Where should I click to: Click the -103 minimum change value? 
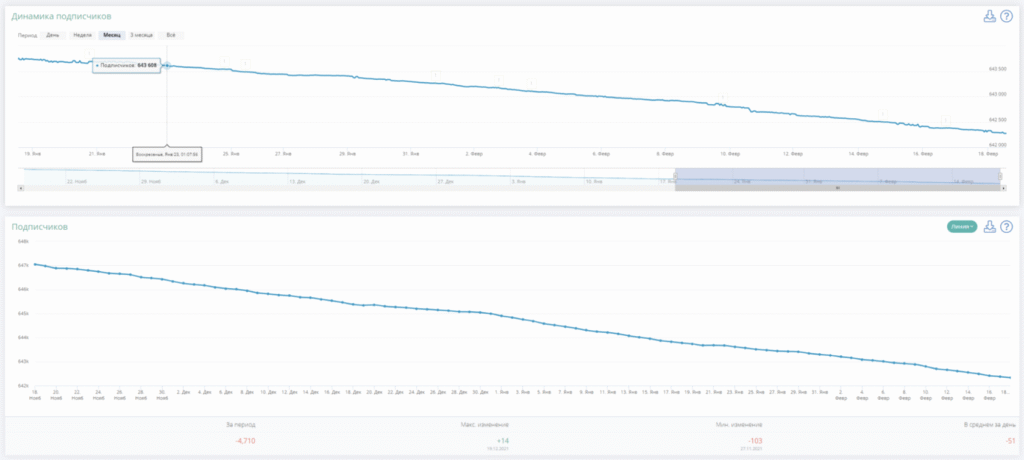(x=754, y=439)
